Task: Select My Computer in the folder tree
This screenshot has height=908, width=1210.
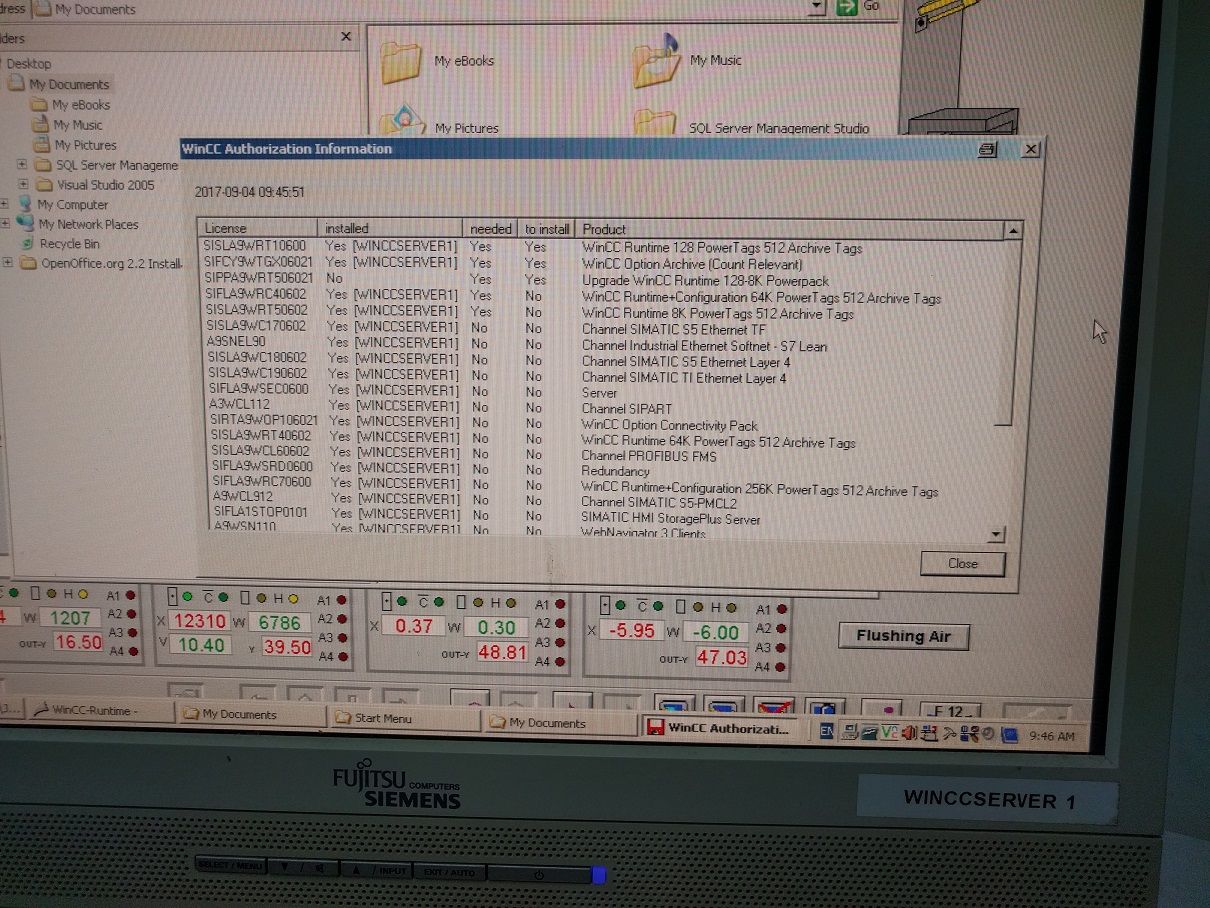Action: point(72,204)
